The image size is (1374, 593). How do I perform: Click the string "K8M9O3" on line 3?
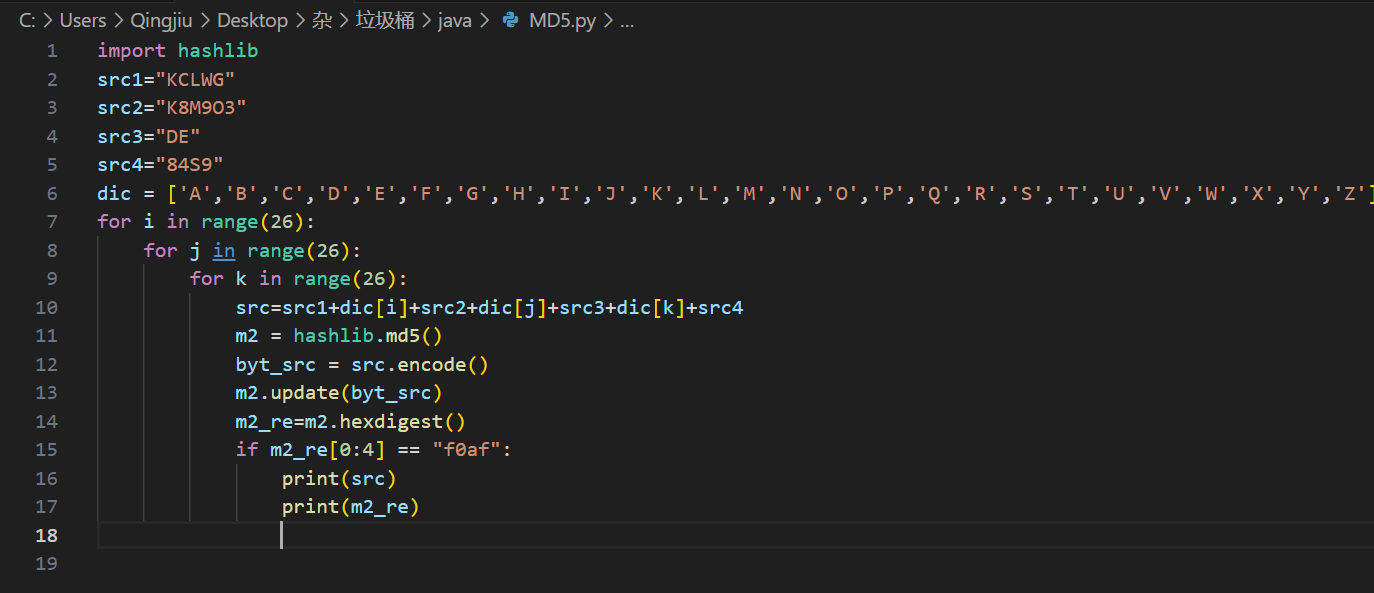(x=201, y=107)
